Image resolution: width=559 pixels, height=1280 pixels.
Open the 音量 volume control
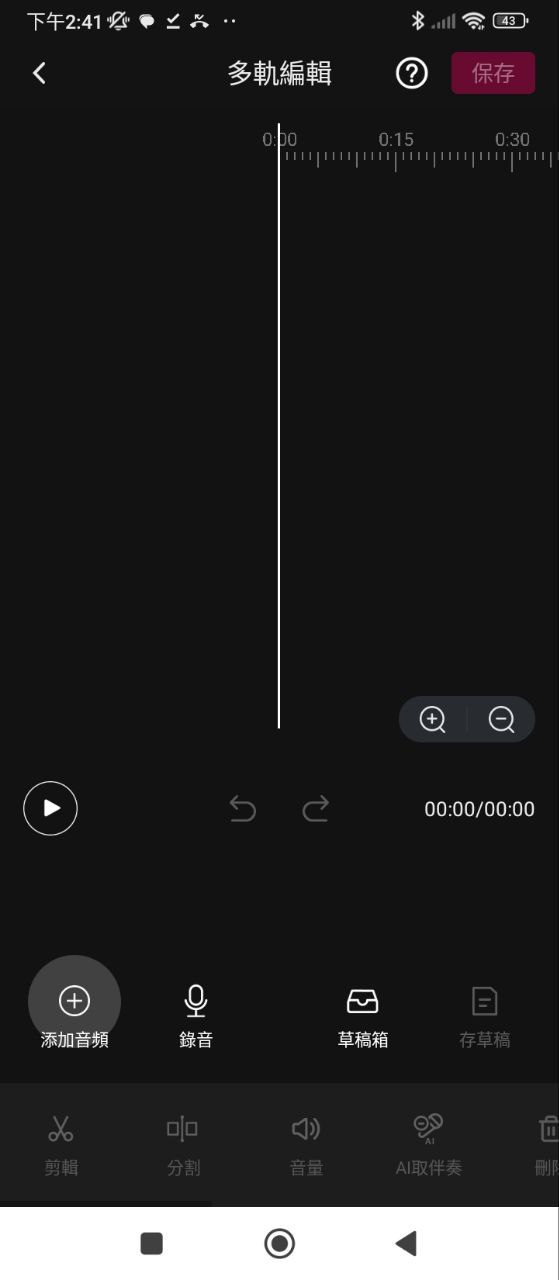[306, 1145]
